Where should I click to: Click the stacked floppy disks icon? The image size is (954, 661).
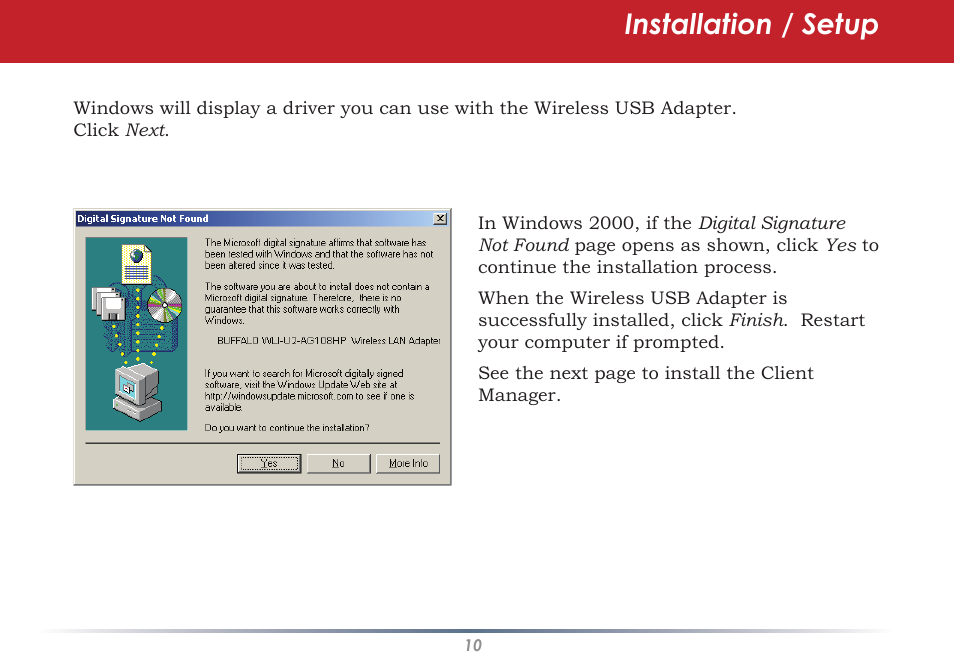tap(108, 303)
